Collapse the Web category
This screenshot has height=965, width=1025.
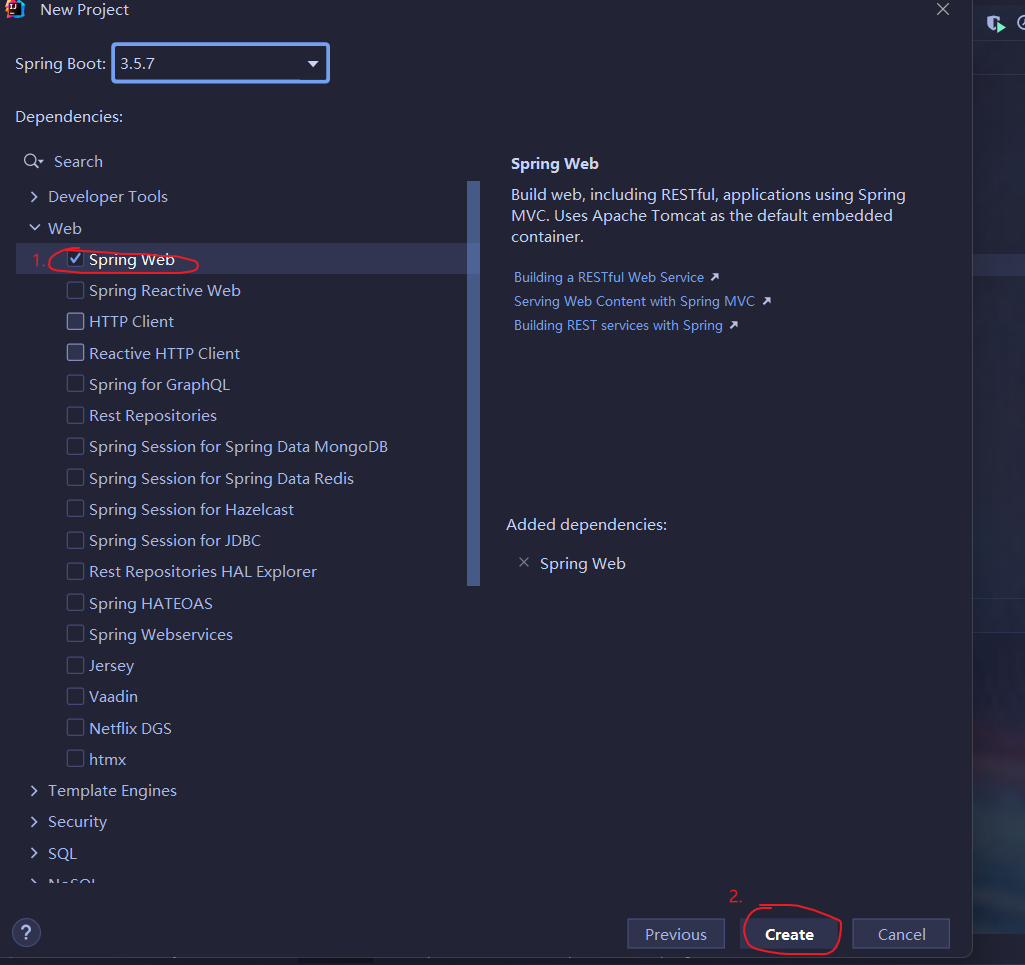(34, 228)
